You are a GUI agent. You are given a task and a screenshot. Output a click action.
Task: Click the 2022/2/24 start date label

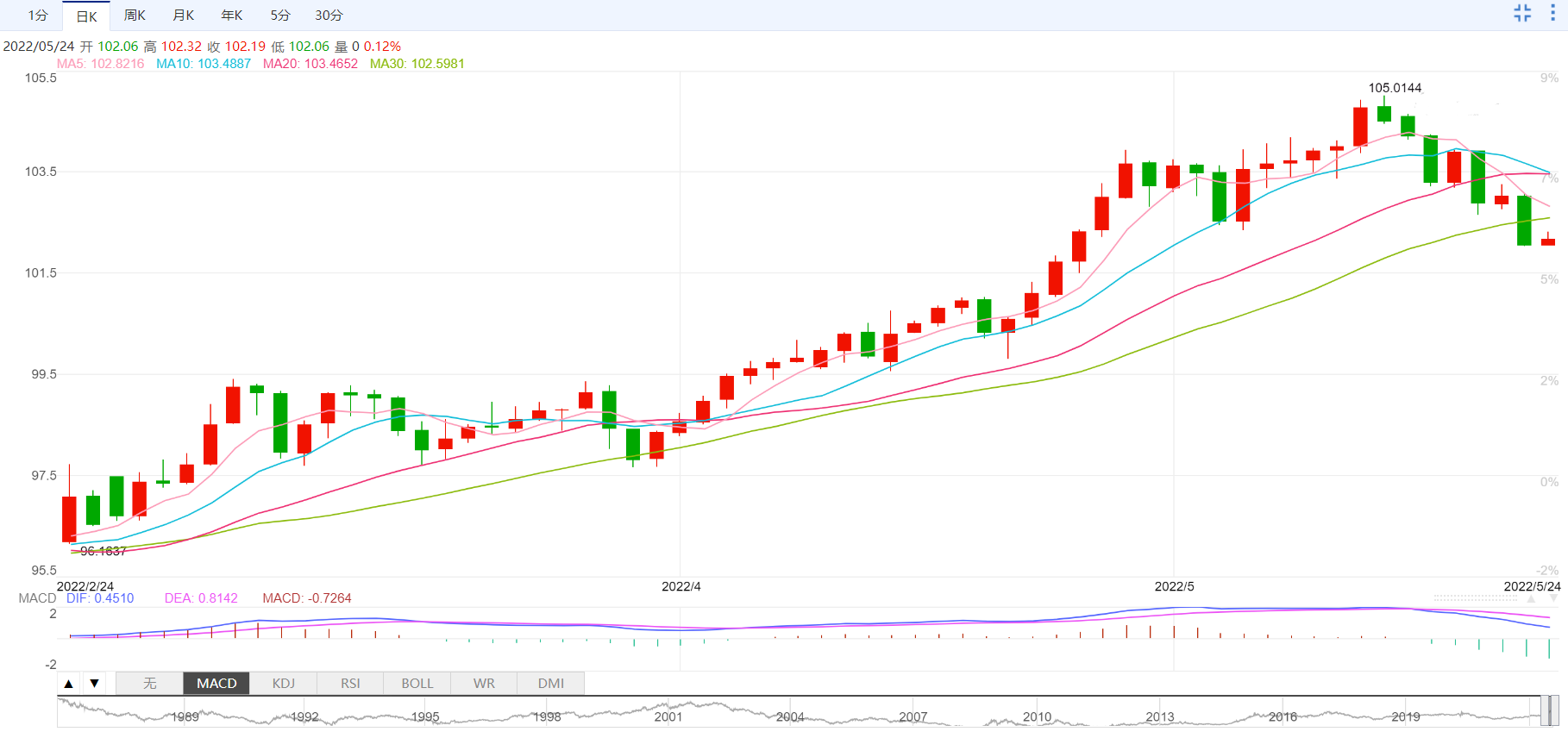(x=85, y=586)
